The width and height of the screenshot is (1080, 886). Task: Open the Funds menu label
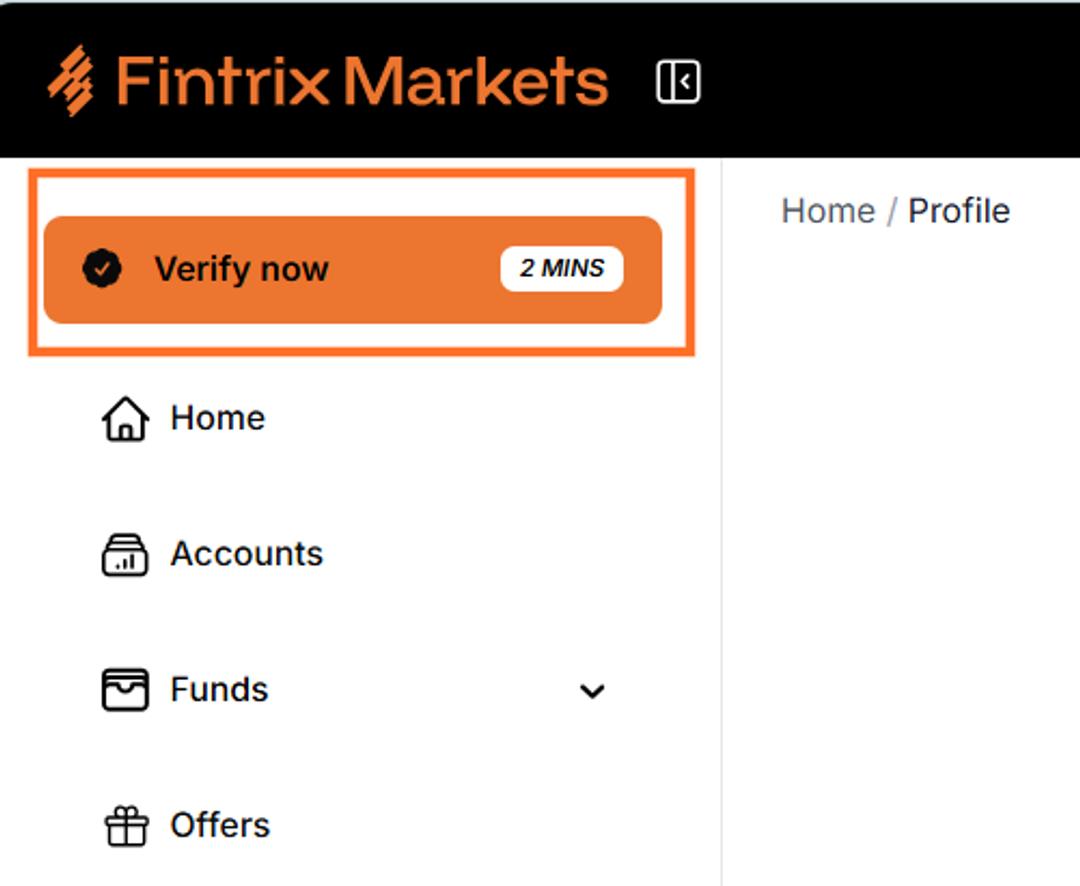click(219, 690)
